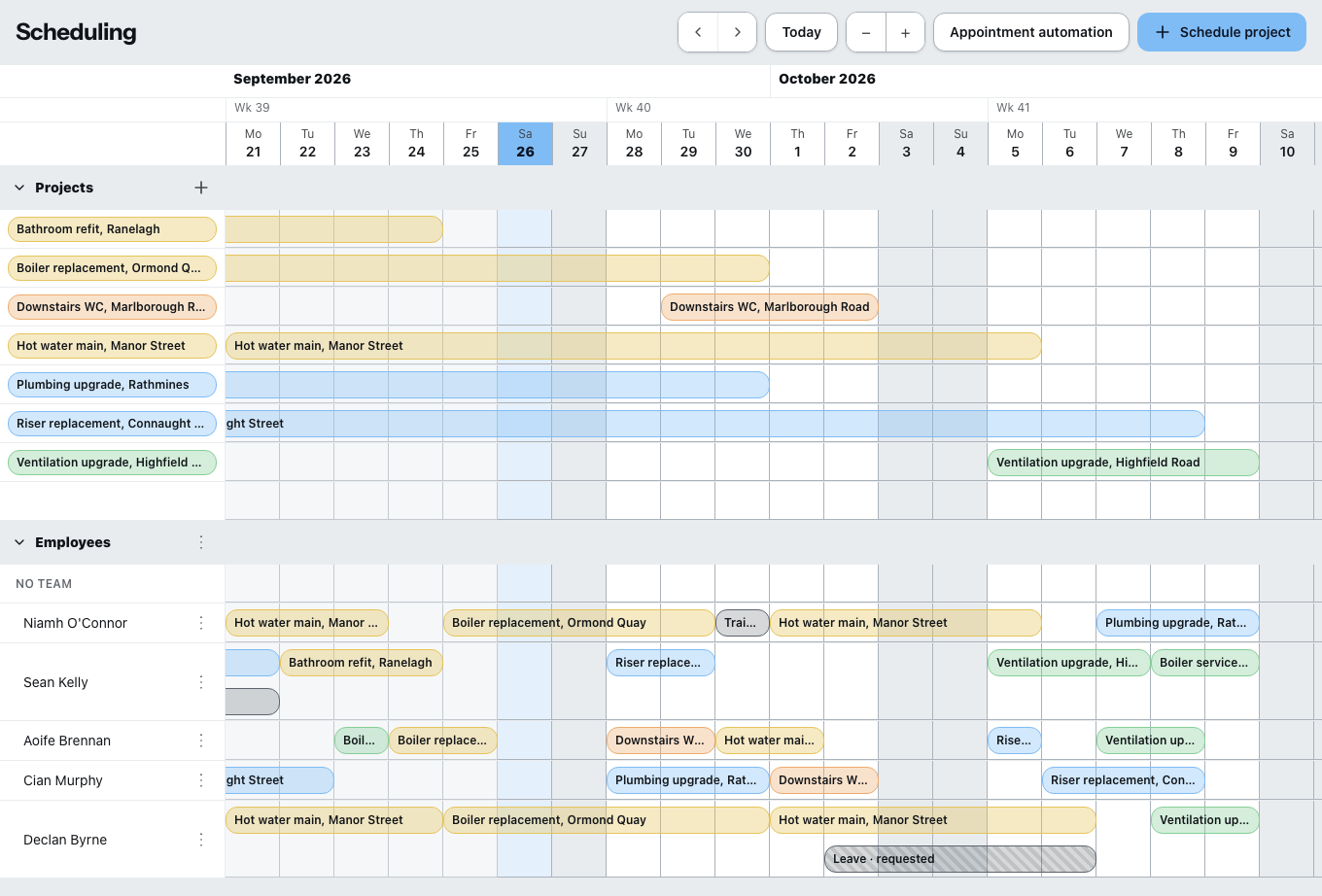Click September 2026 month label
Viewport: 1322px width, 896px height.
292,79
